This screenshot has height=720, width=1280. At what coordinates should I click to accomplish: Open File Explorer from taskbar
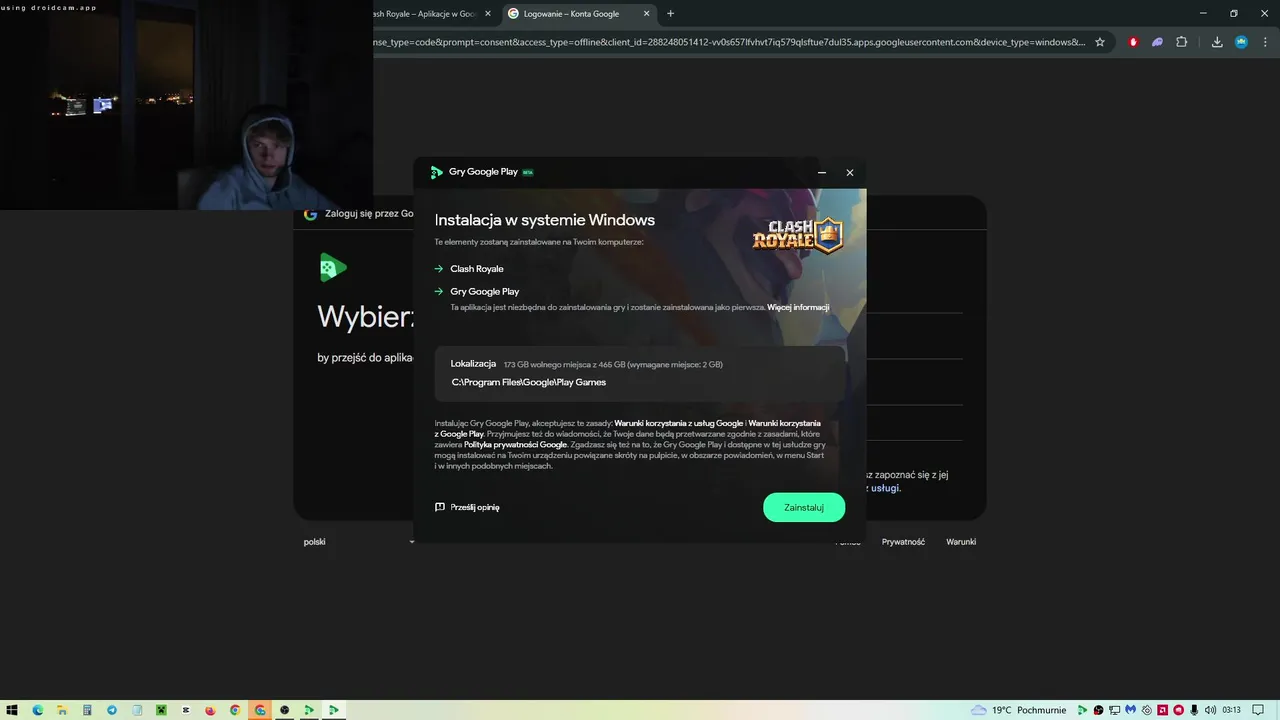pos(62,710)
